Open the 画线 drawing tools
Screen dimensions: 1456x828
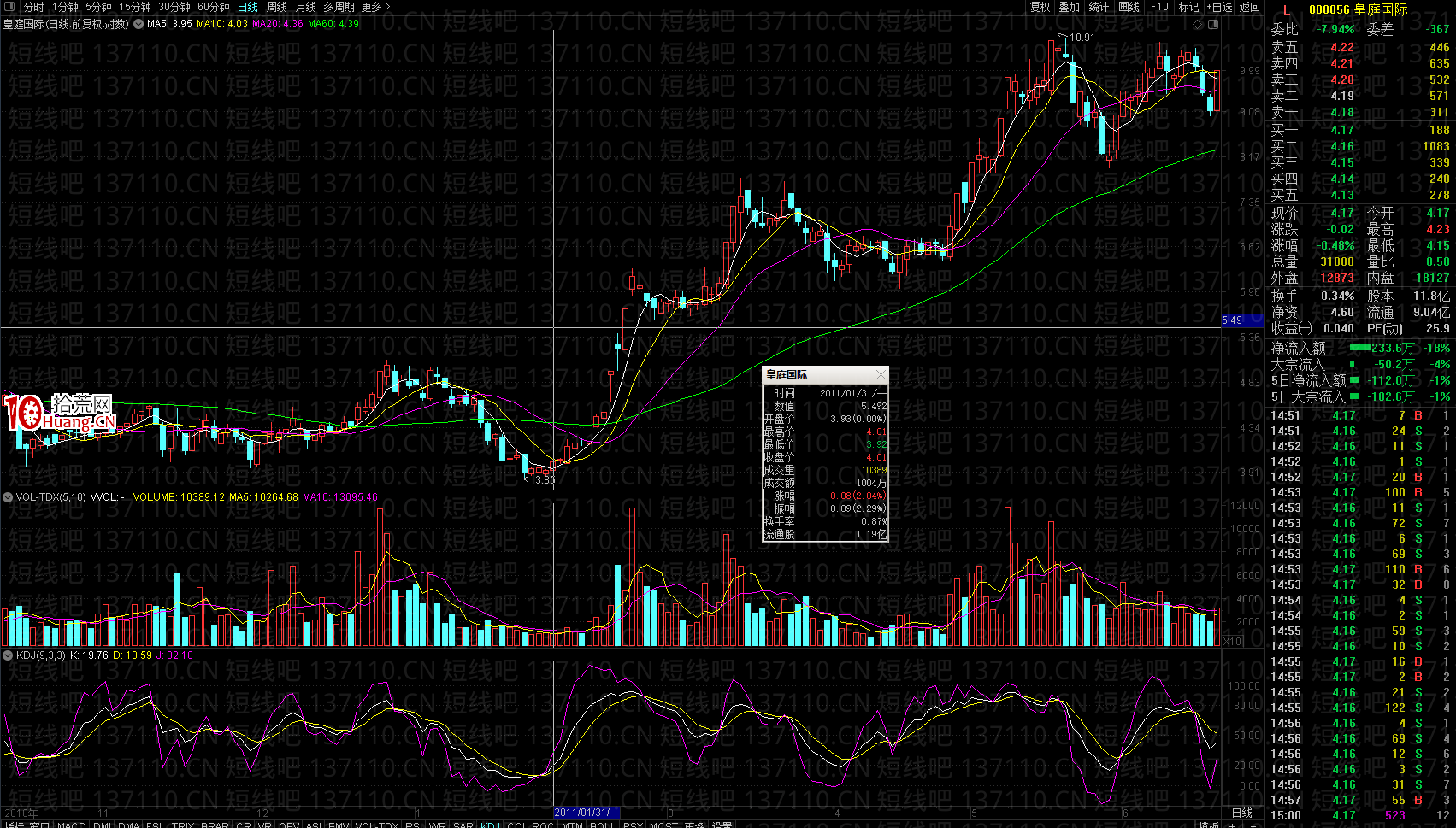[x=1129, y=7]
